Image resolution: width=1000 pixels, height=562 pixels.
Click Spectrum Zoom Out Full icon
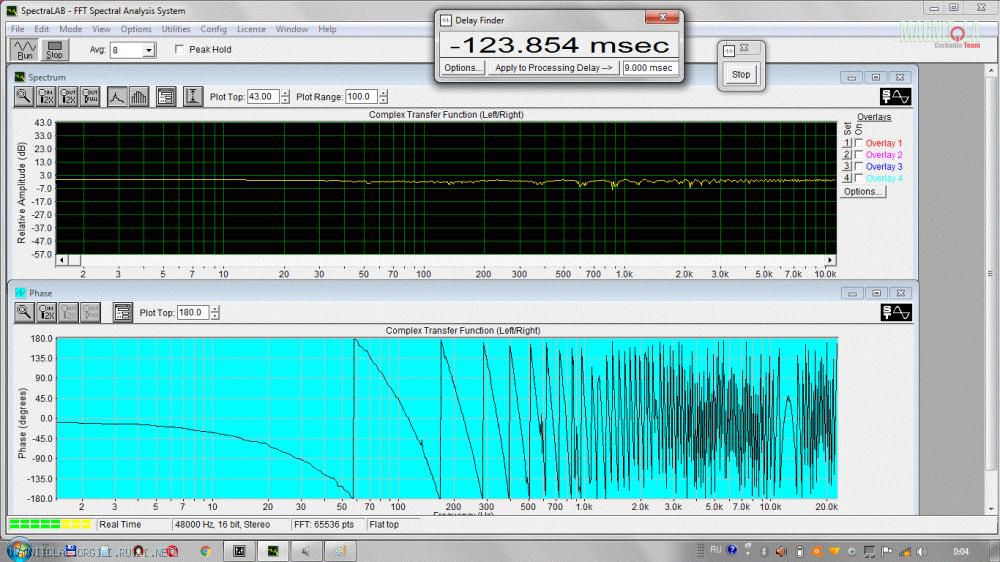coord(90,96)
